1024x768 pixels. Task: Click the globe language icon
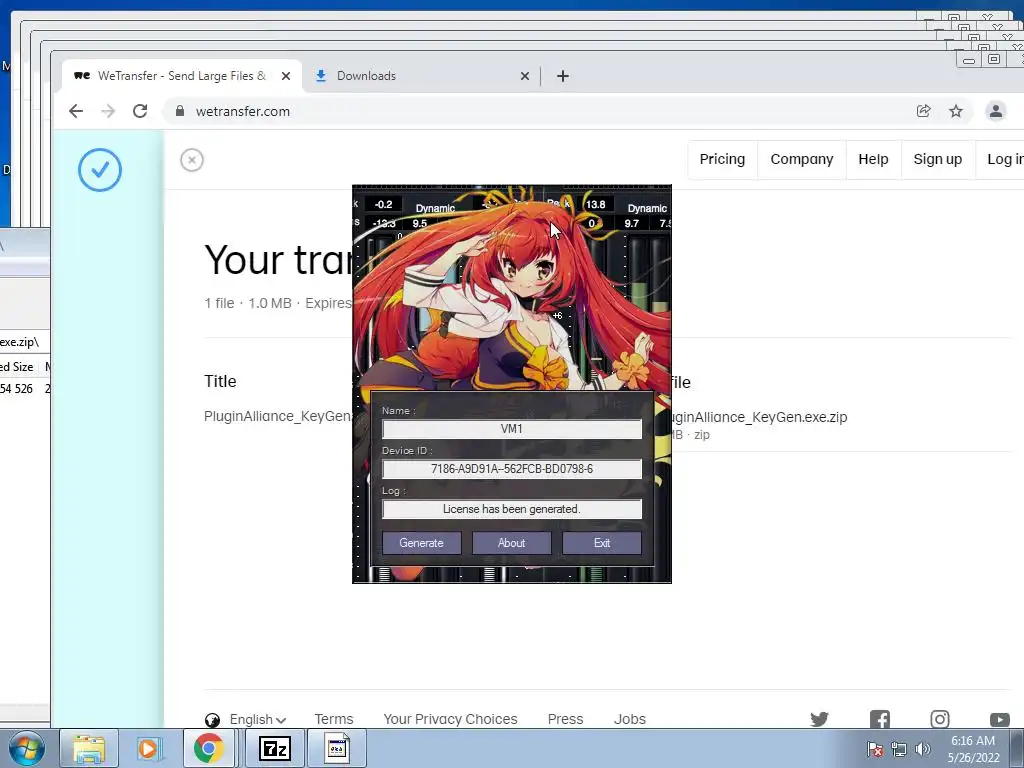pyautogui.click(x=212, y=720)
